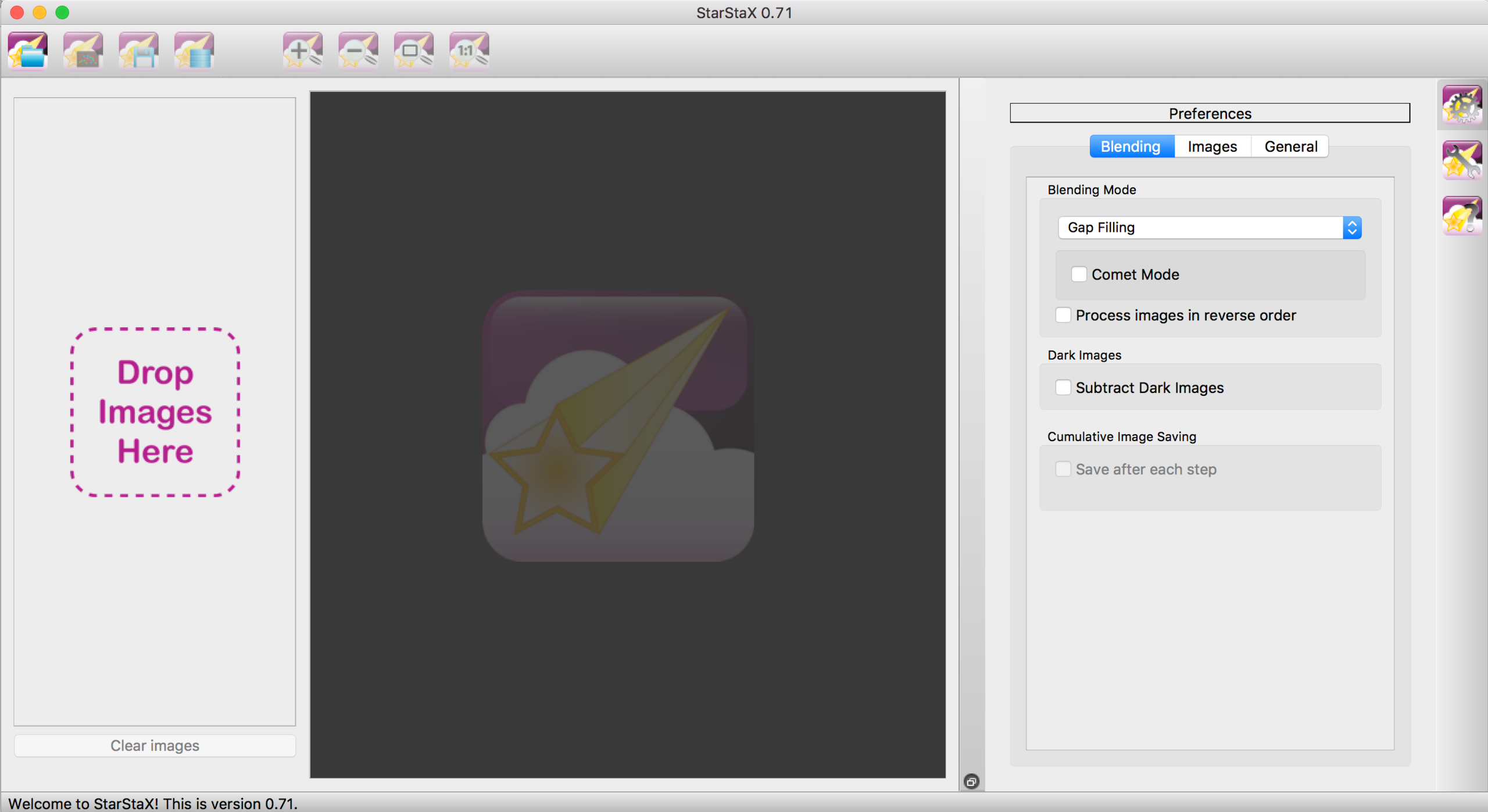Screen dimensions: 1488x812
Task: Toggle Process images in reverse order
Action: point(1063,315)
